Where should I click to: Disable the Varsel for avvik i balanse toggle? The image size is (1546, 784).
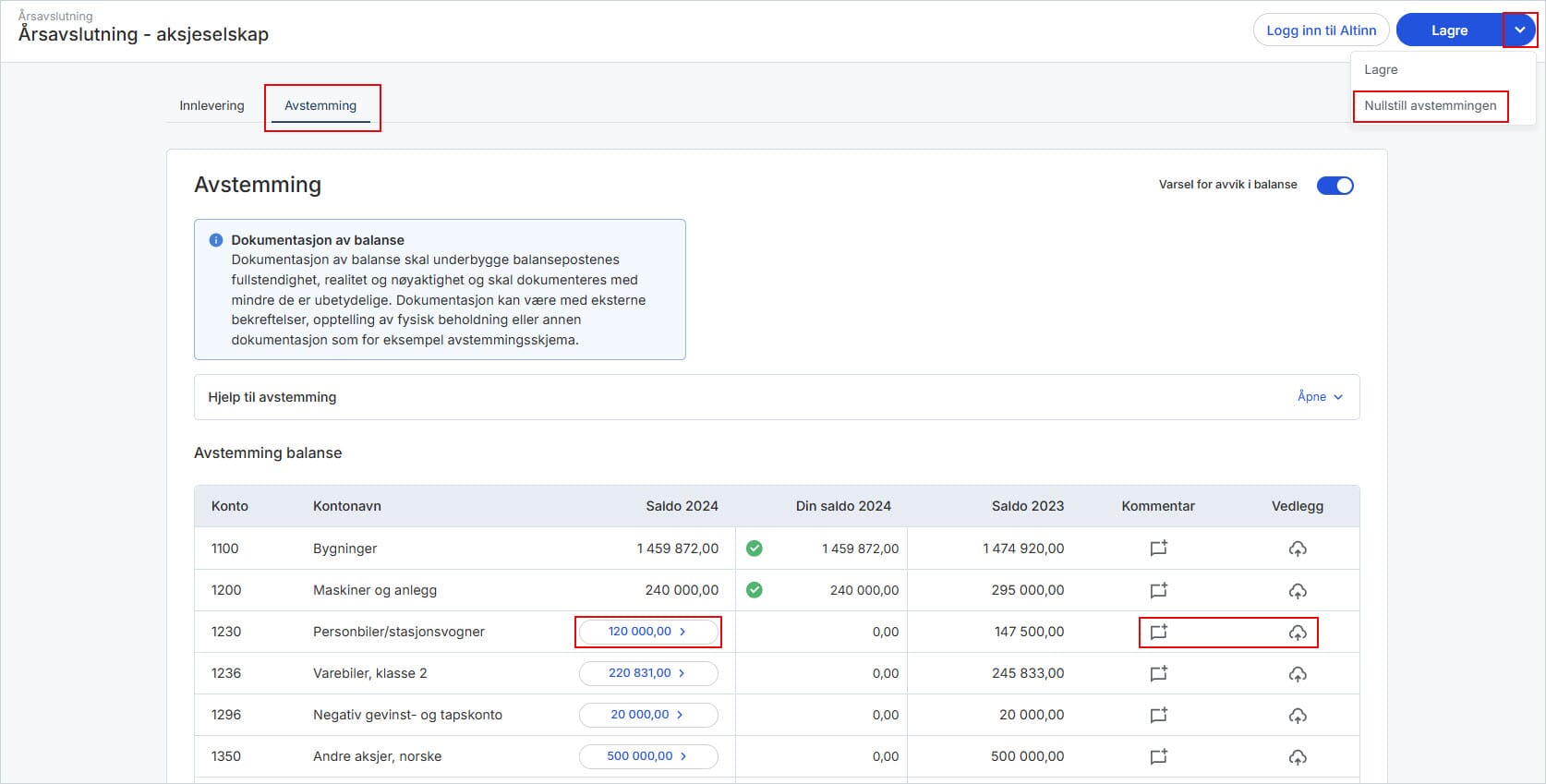pos(1335,186)
